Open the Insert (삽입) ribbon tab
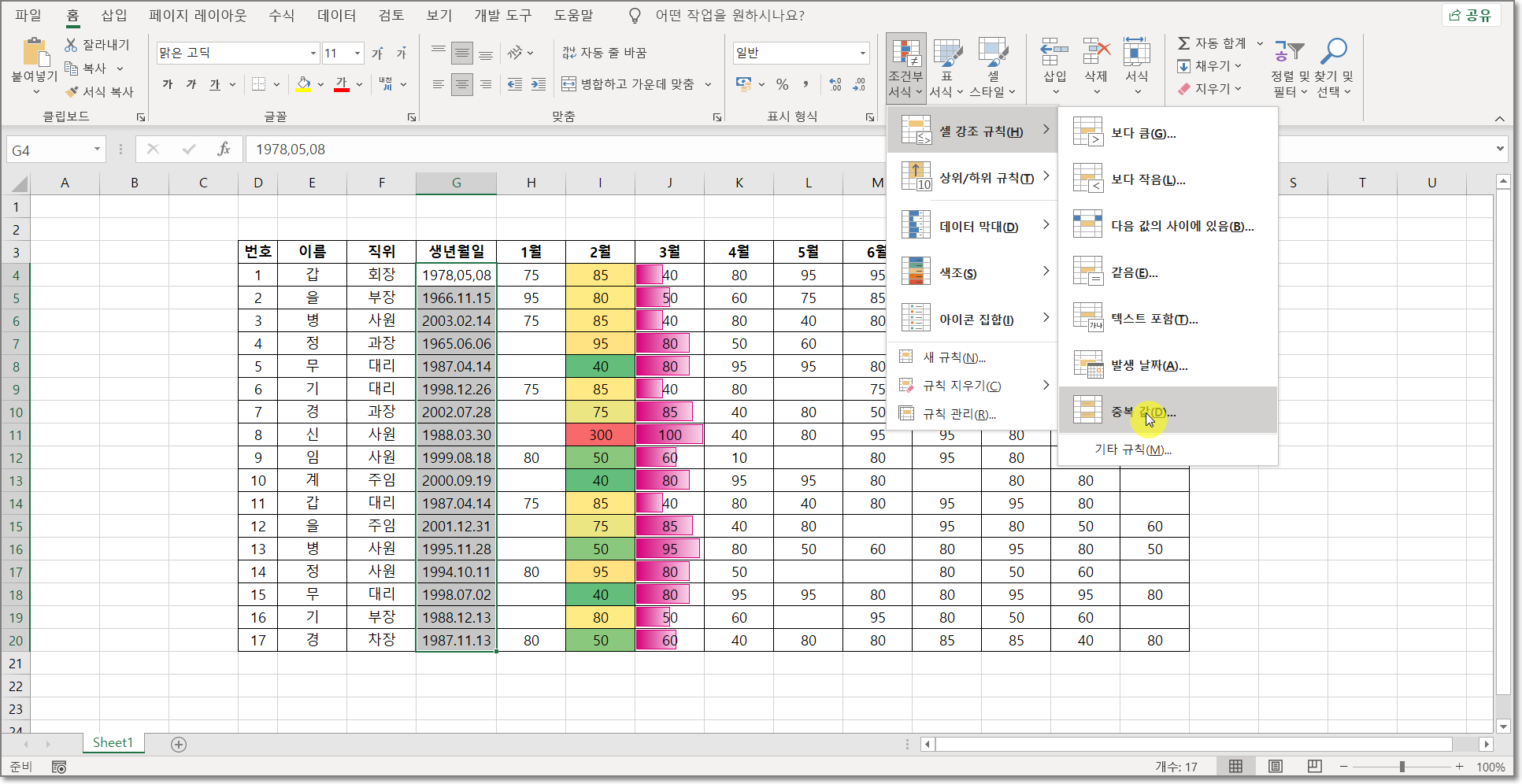Screen dimensions: 1522x784 114,15
